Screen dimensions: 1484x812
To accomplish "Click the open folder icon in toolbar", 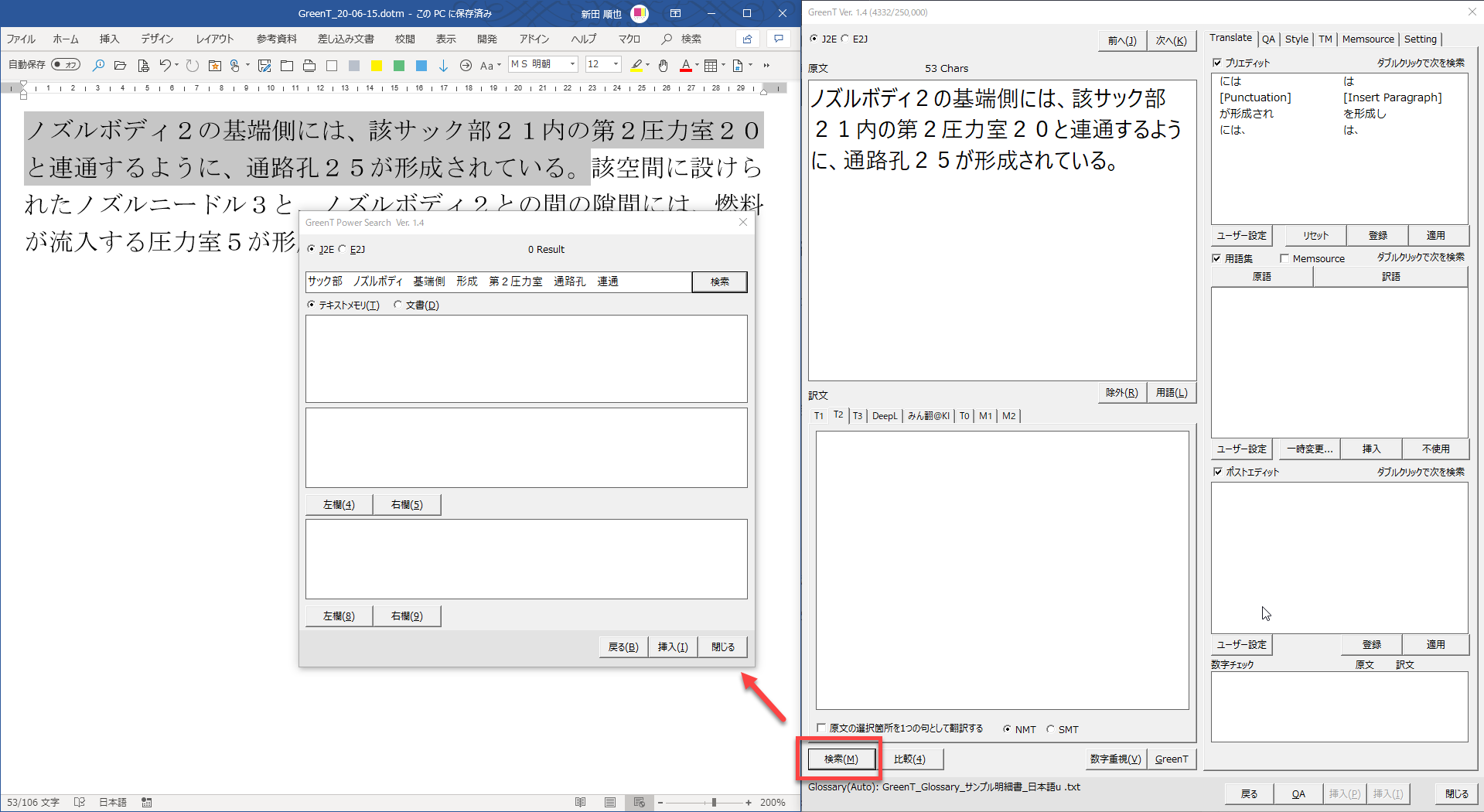I will [120, 66].
